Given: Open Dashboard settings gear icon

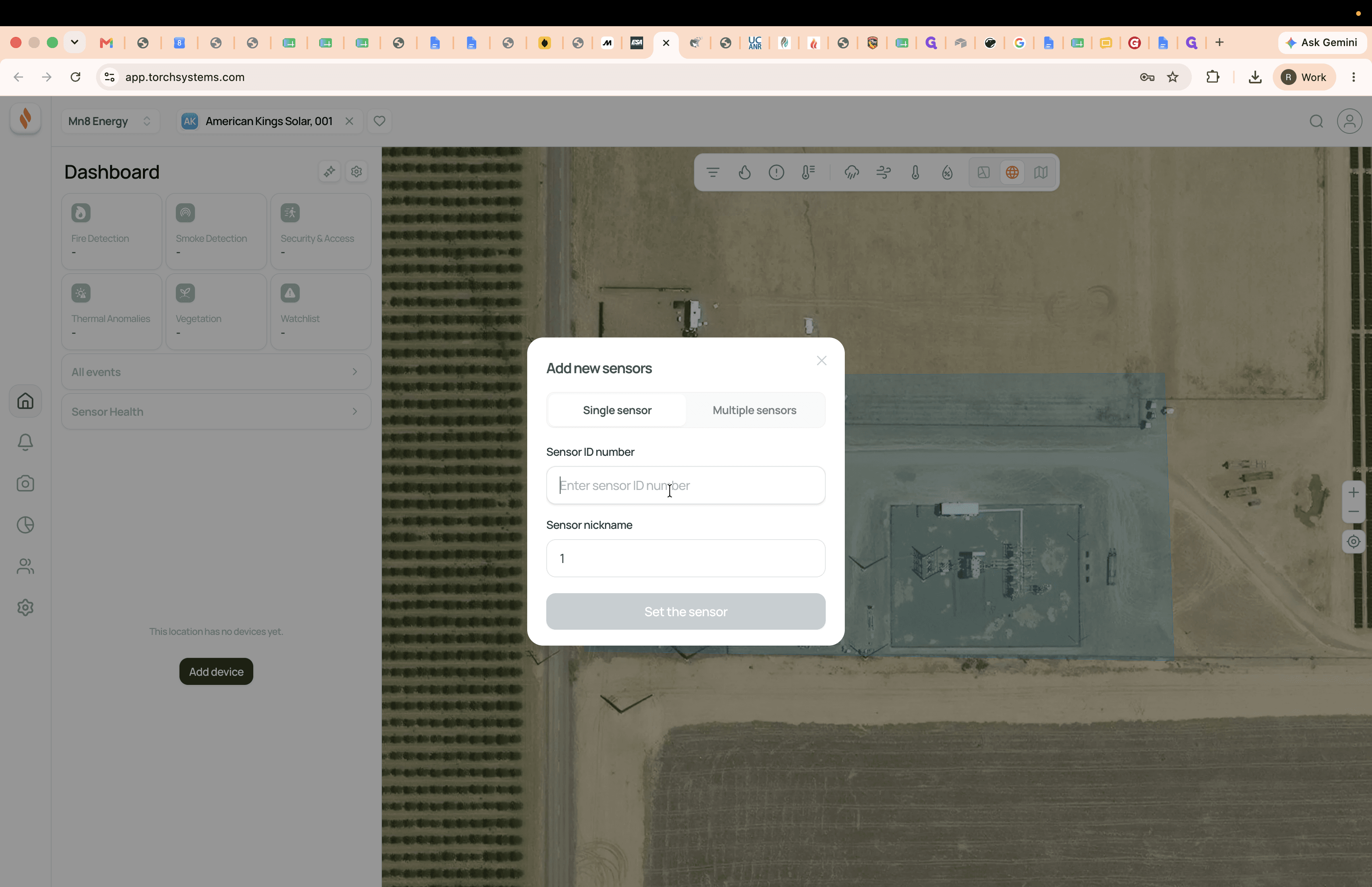Looking at the screenshot, I should (x=356, y=172).
